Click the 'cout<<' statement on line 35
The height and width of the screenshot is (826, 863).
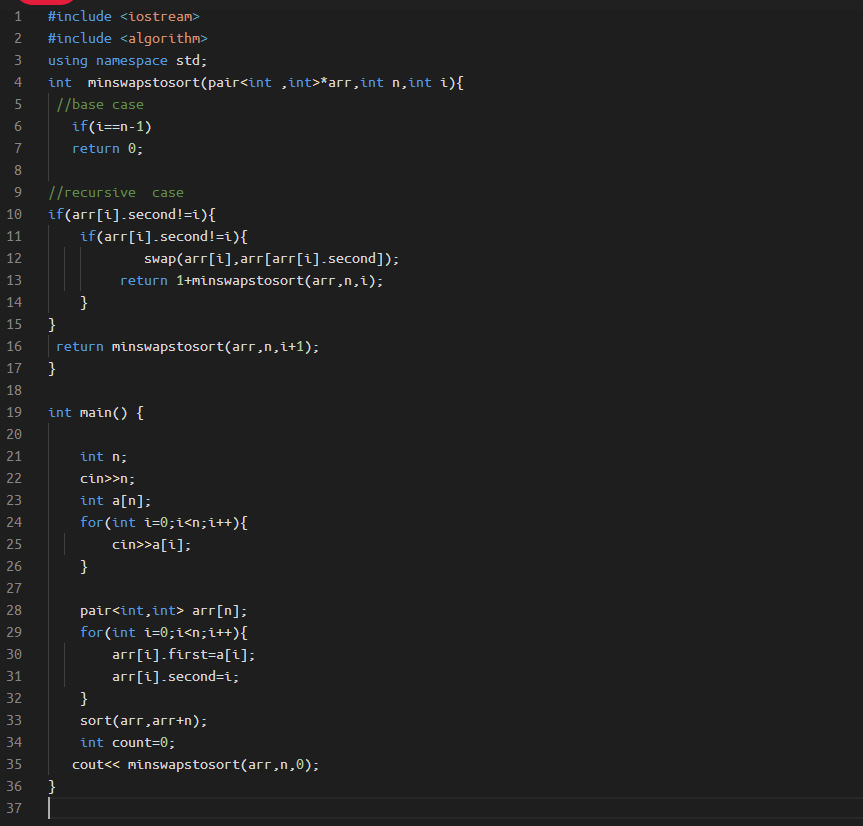[x=94, y=764]
